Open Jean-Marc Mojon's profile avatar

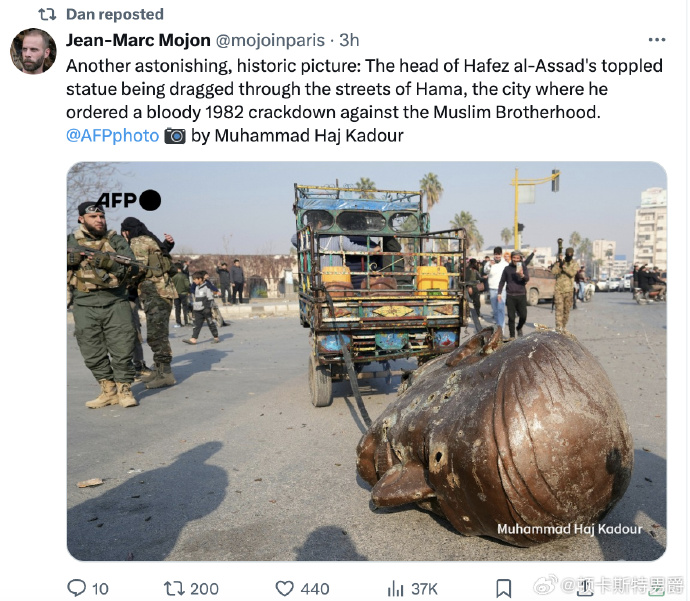(33, 51)
